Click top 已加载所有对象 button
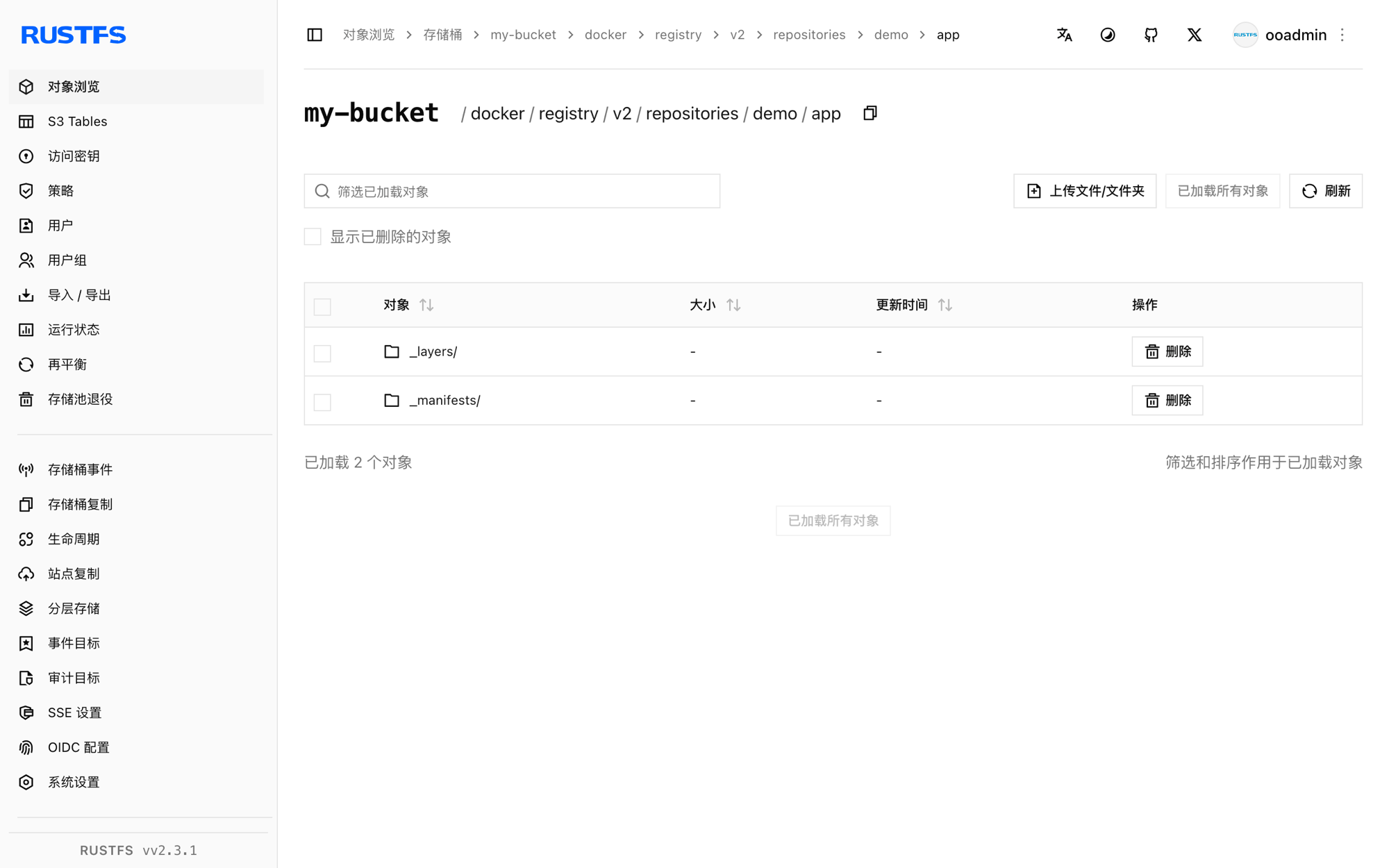 (x=1223, y=191)
